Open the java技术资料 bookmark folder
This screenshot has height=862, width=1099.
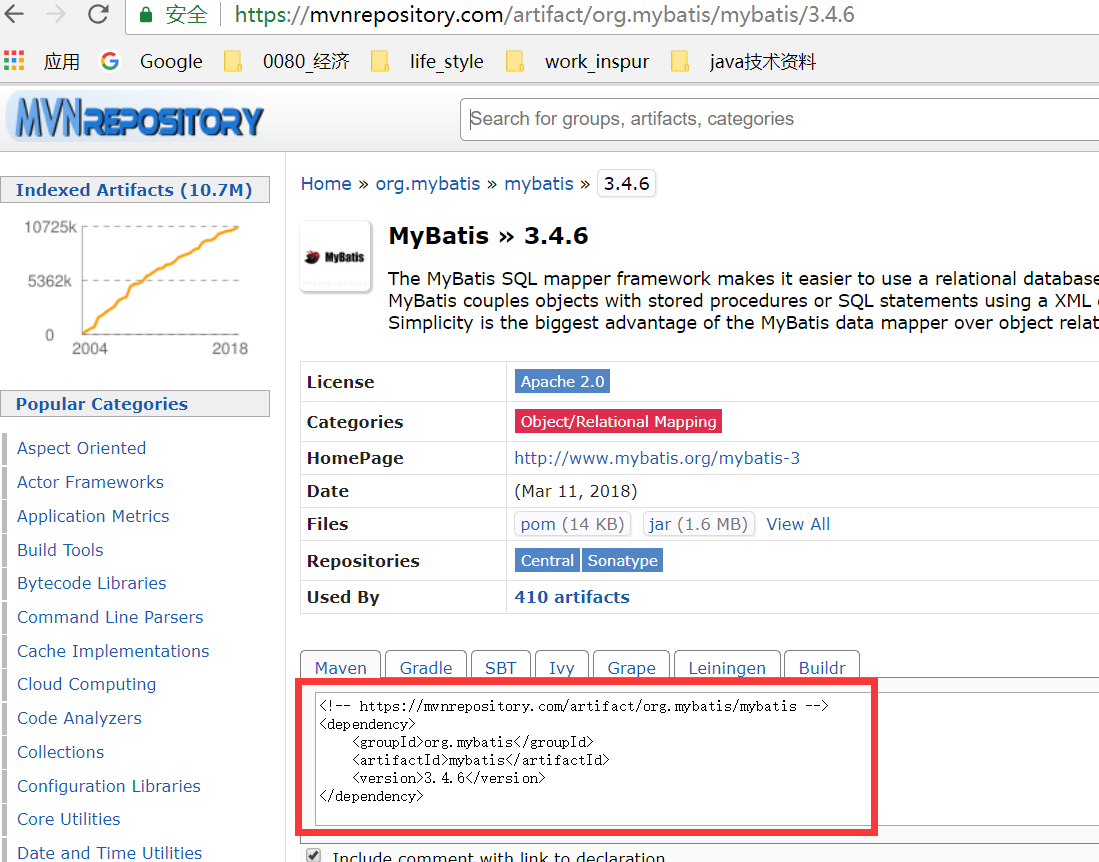744,62
